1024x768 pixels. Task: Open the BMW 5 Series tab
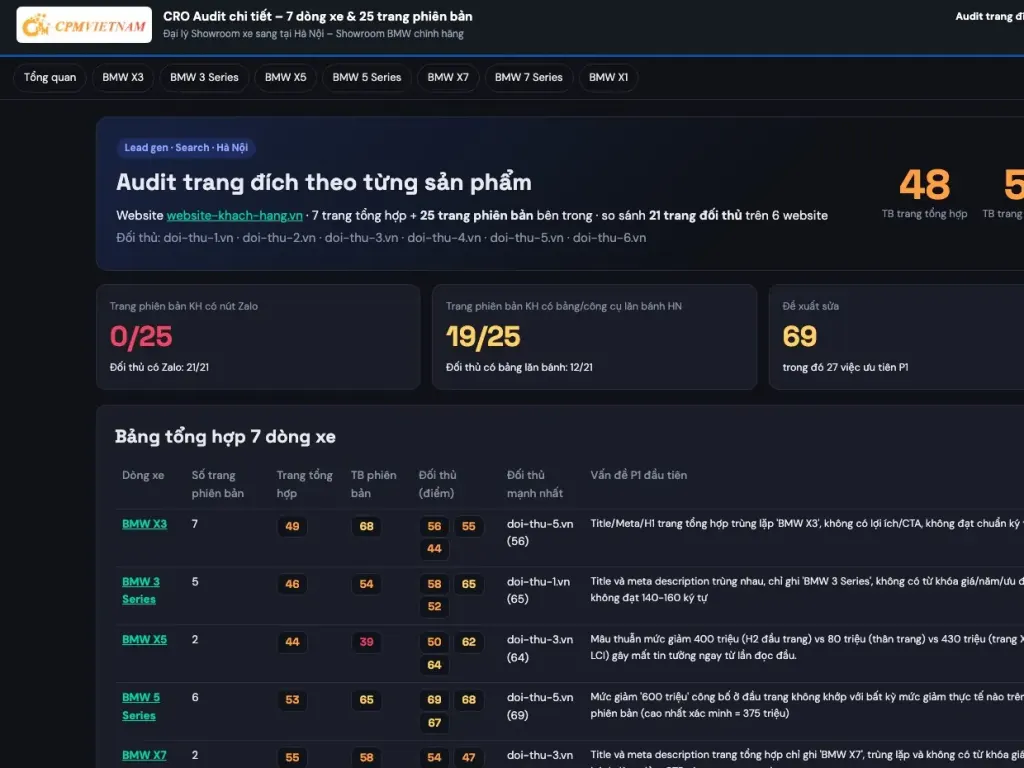coord(366,77)
